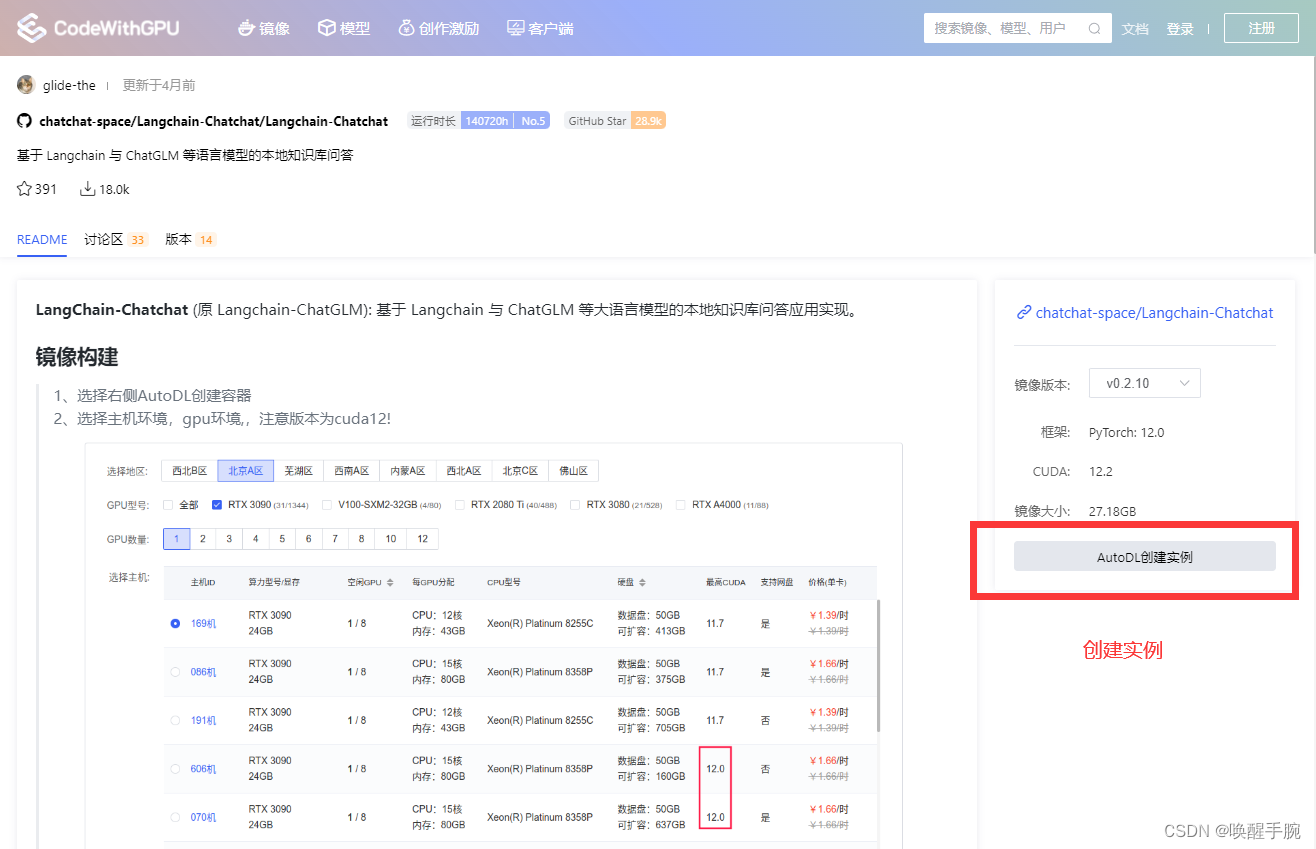
Task: Click the 运行时长 140720h badge
Action: click(461, 121)
